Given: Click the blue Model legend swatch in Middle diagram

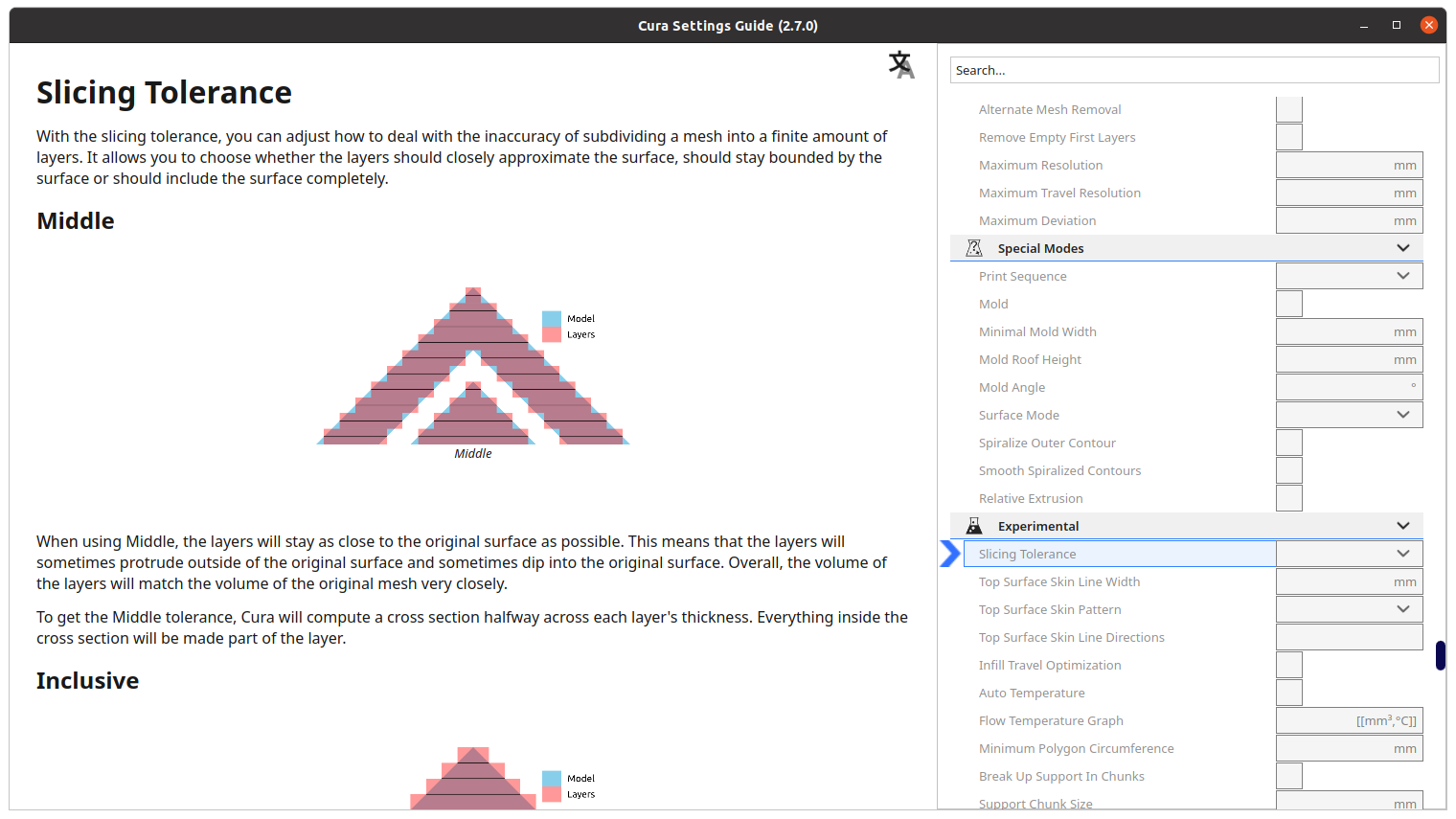Looking at the screenshot, I should tap(552, 319).
